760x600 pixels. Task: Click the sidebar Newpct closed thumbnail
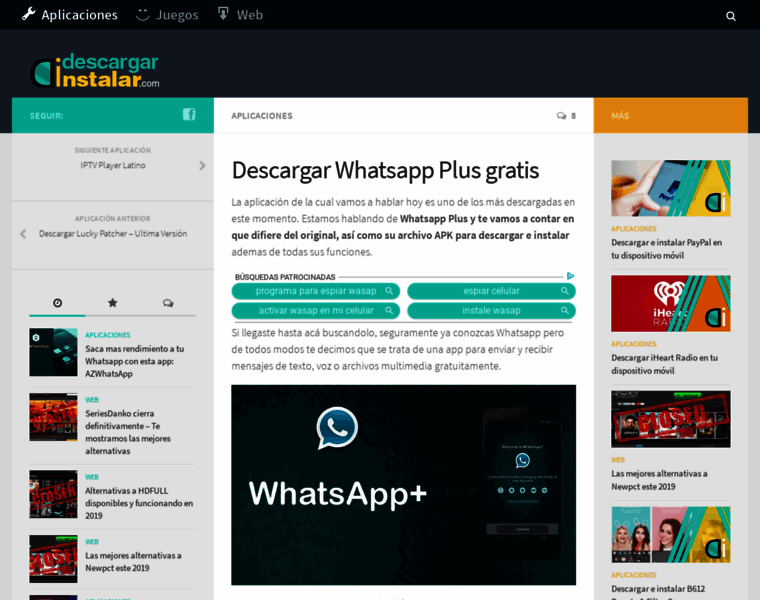pos(53,559)
